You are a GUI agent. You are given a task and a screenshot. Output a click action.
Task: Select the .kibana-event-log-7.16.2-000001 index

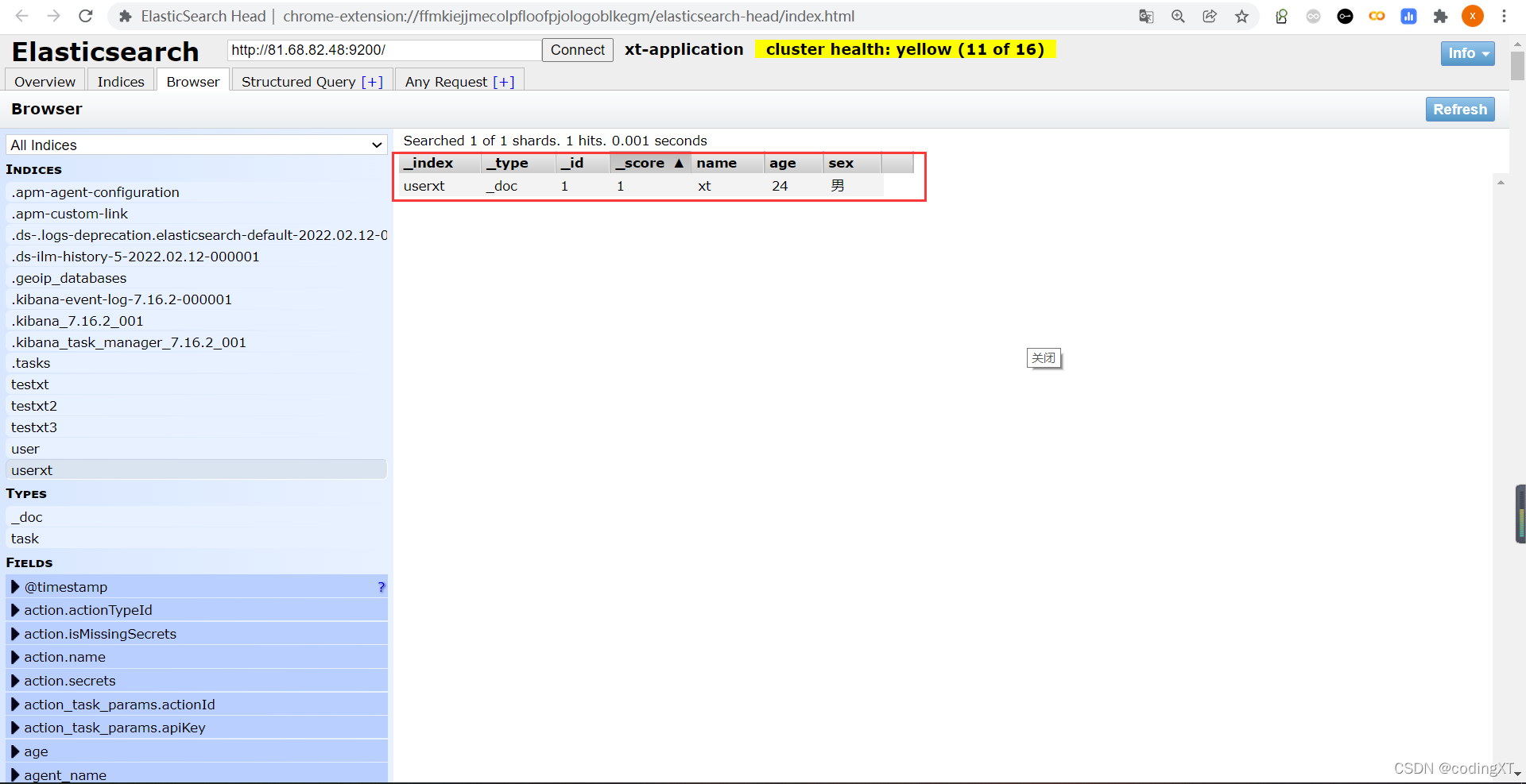(196, 299)
